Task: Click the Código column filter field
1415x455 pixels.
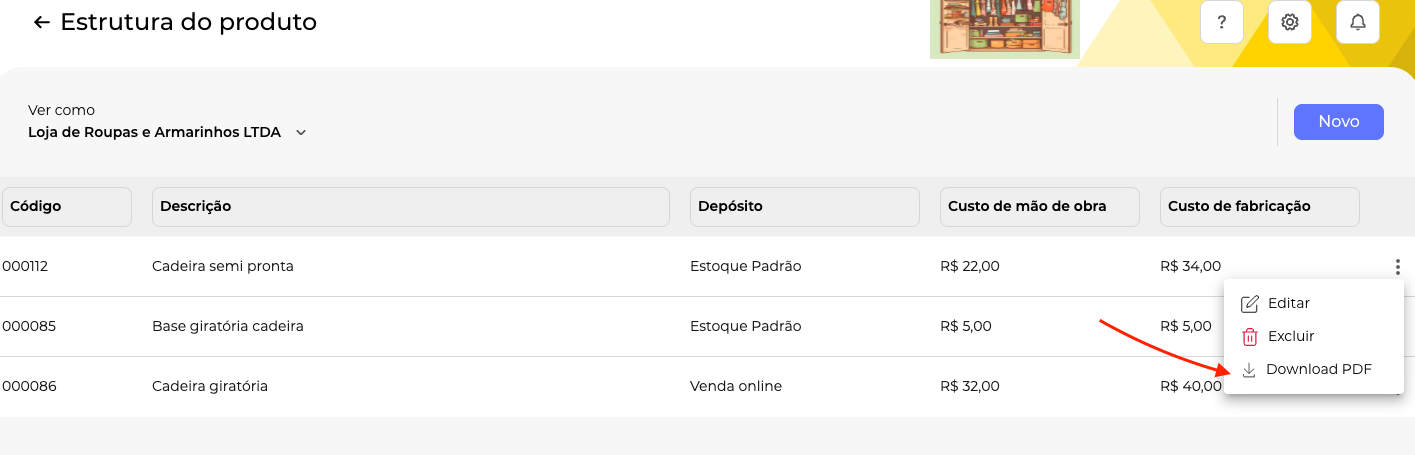Action: [x=66, y=207]
